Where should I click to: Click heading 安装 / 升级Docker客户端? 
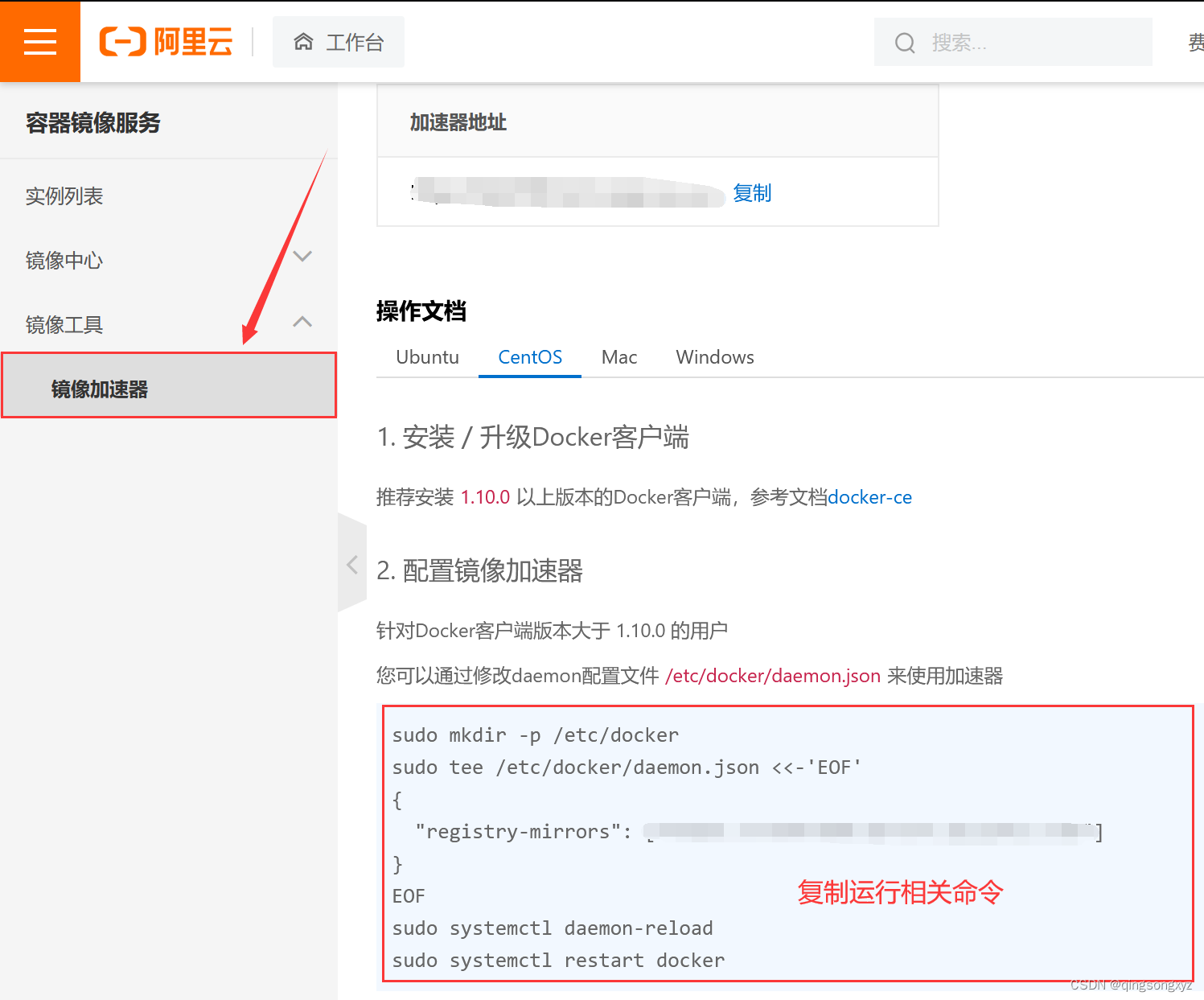pos(545,438)
